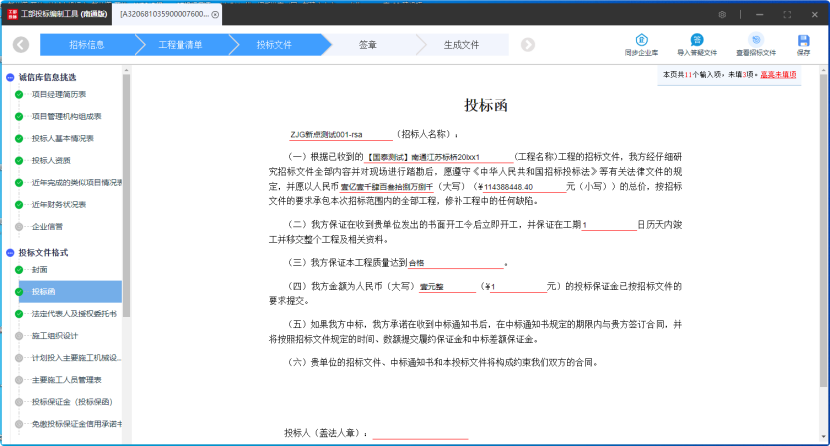The width and height of the screenshot is (830, 446).
Task: Click the 投标人（盖法人章） blank field
Action: pyautogui.click(x=420, y=434)
